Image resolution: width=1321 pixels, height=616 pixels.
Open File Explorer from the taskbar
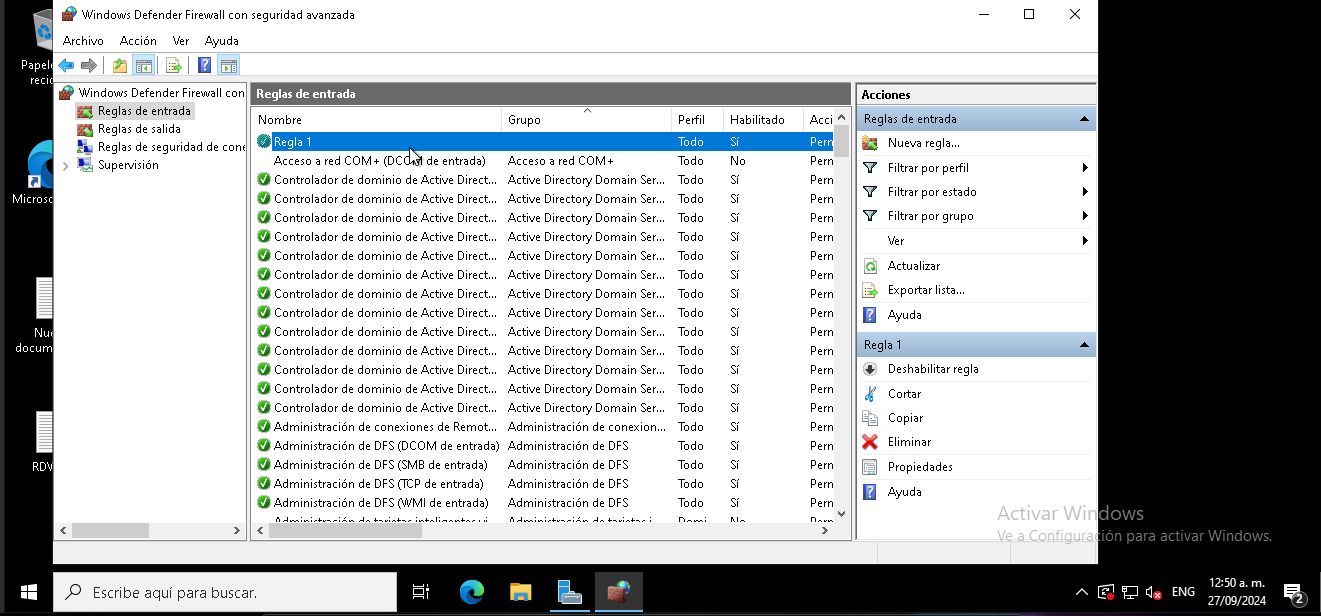[x=521, y=592]
